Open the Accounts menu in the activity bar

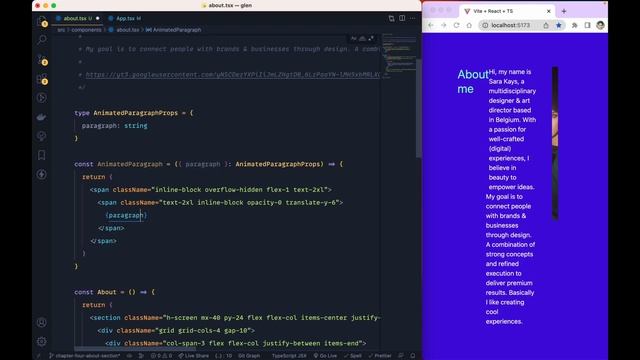click(42, 322)
